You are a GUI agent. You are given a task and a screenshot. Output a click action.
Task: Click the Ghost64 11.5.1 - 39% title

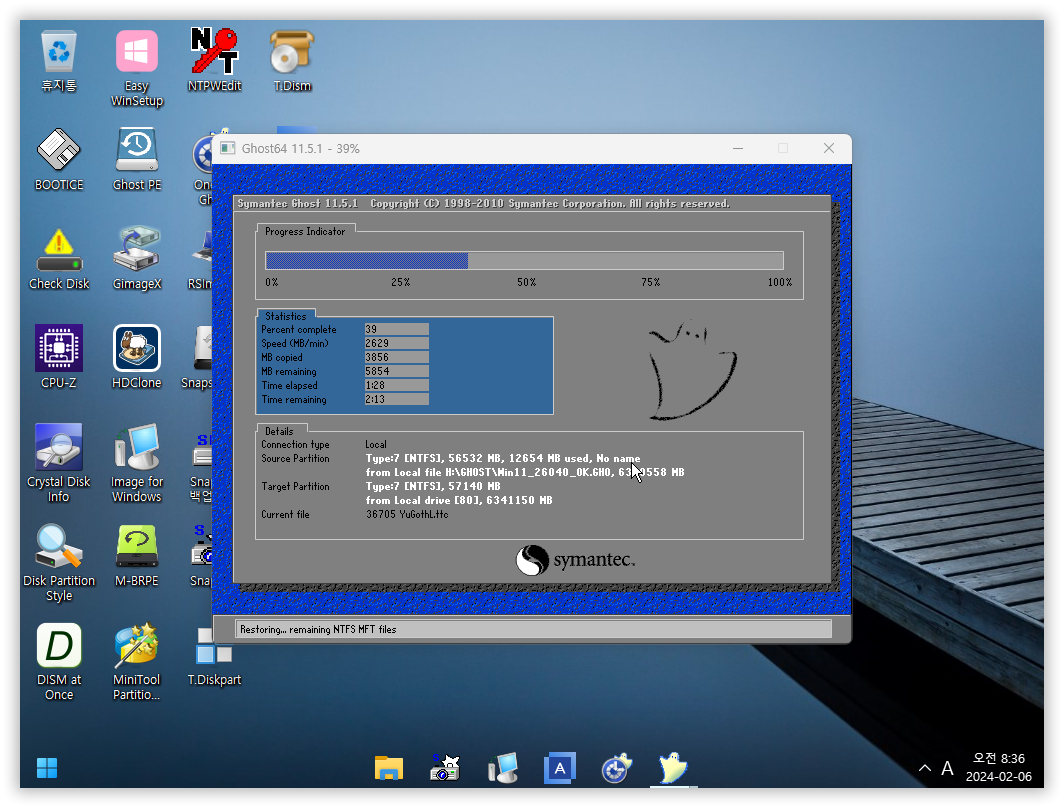click(300, 149)
